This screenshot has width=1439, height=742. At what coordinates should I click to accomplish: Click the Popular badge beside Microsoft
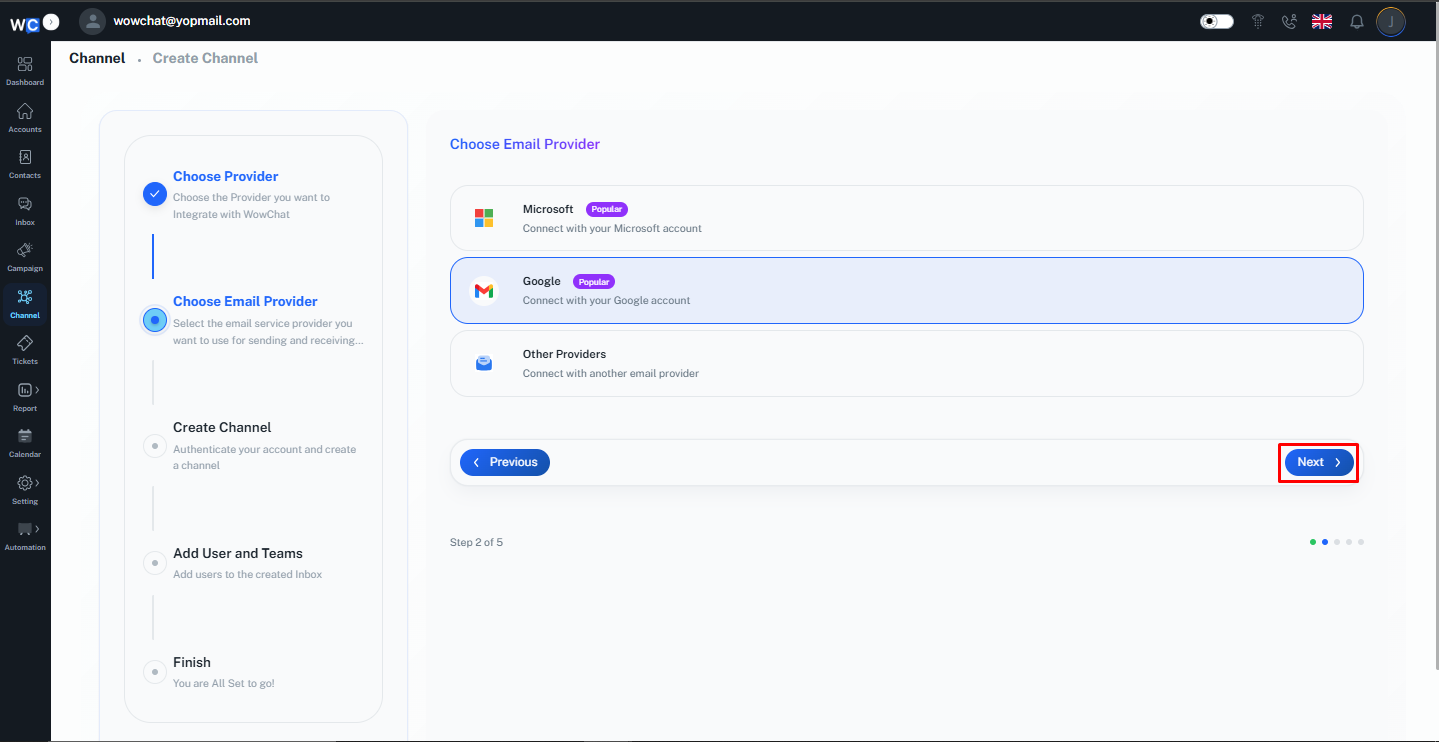tap(607, 209)
